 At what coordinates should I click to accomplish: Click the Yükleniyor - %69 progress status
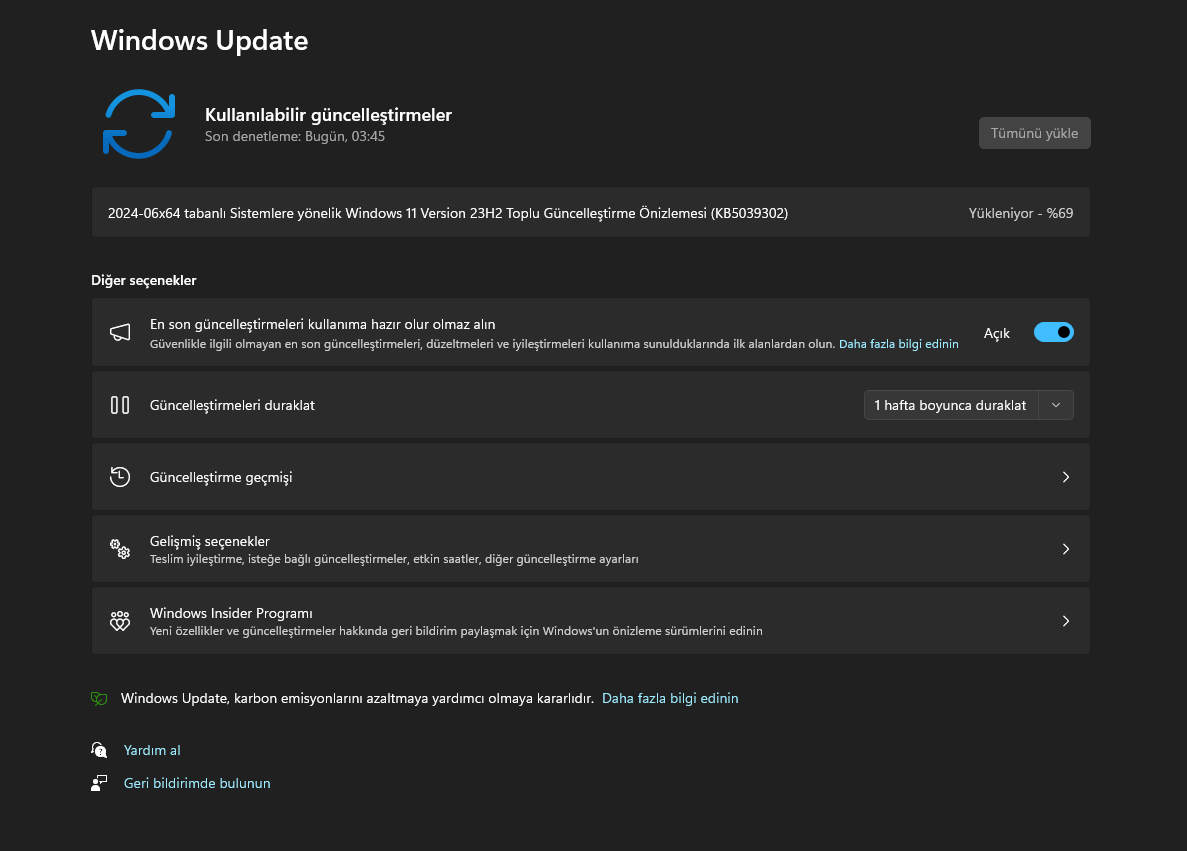pos(1020,214)
